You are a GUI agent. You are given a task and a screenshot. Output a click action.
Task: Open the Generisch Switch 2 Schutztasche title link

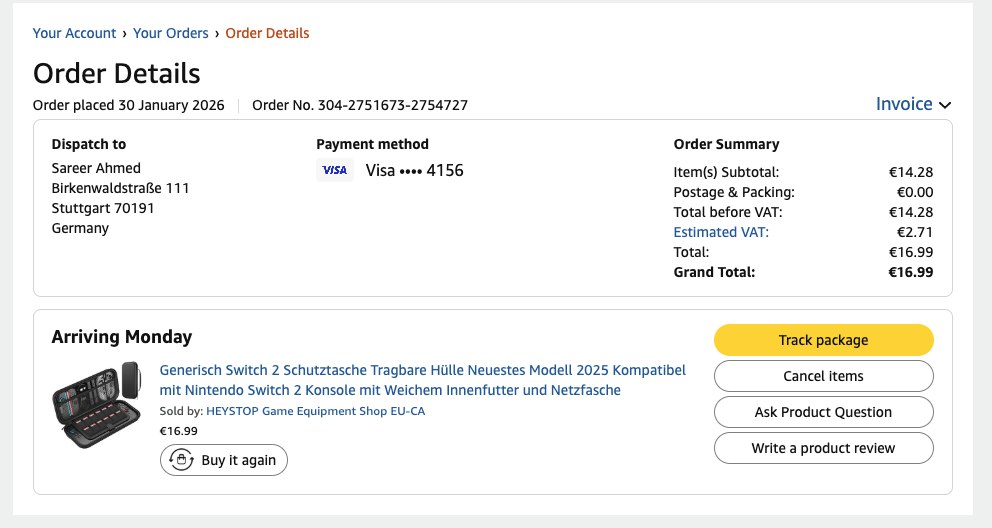tap(422, 380)
